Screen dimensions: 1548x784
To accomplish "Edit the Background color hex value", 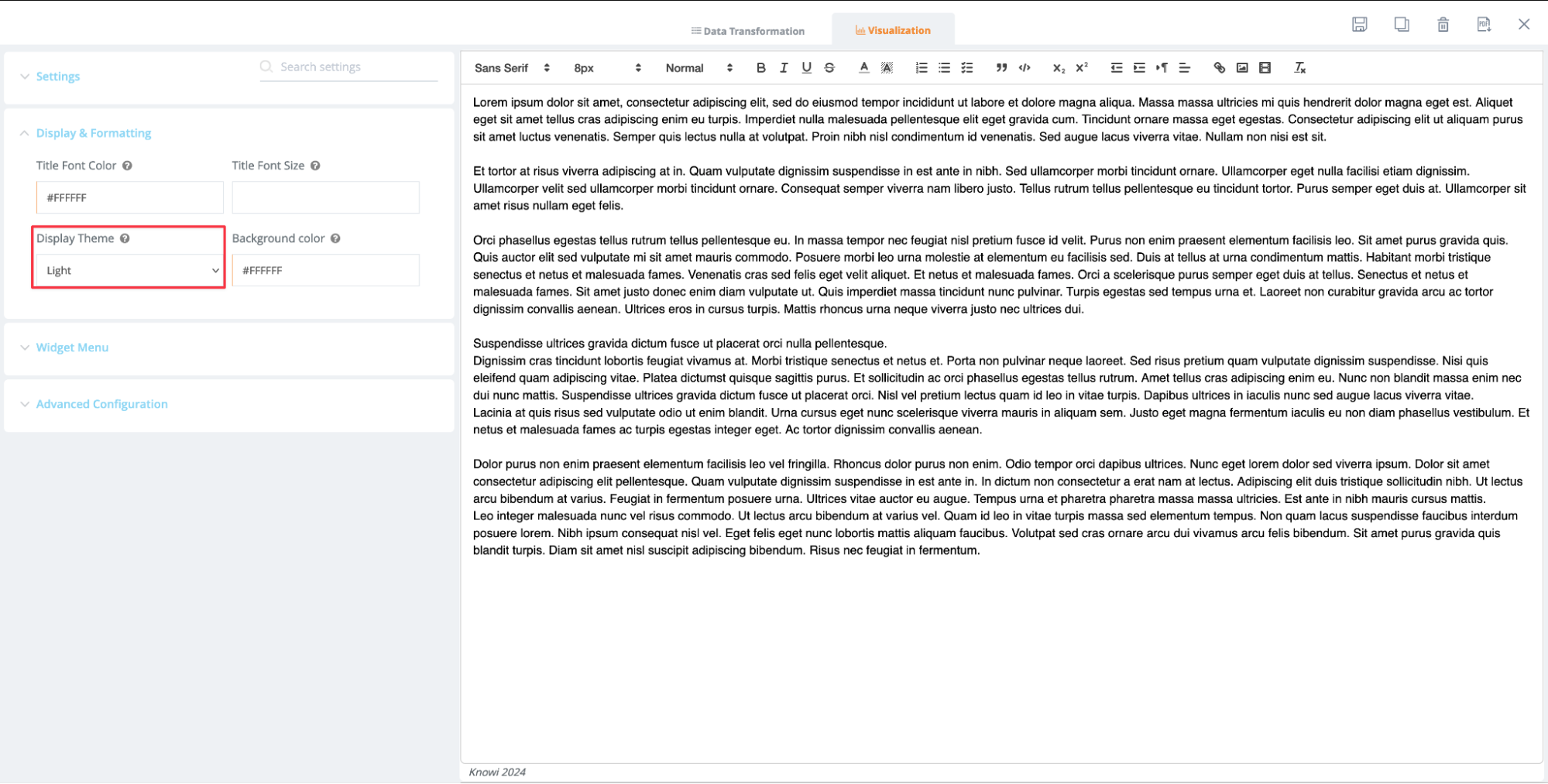I will pyautogui.click(x=325, y=270).
